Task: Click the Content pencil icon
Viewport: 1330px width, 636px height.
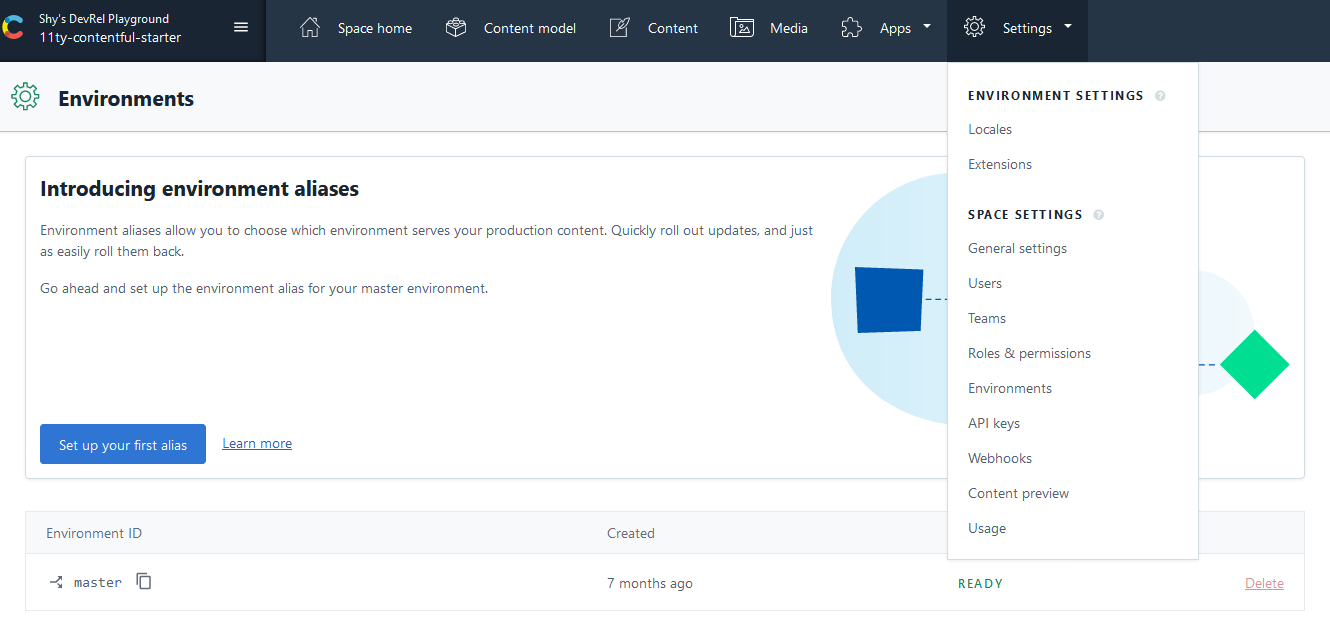Action: (620, 28)
